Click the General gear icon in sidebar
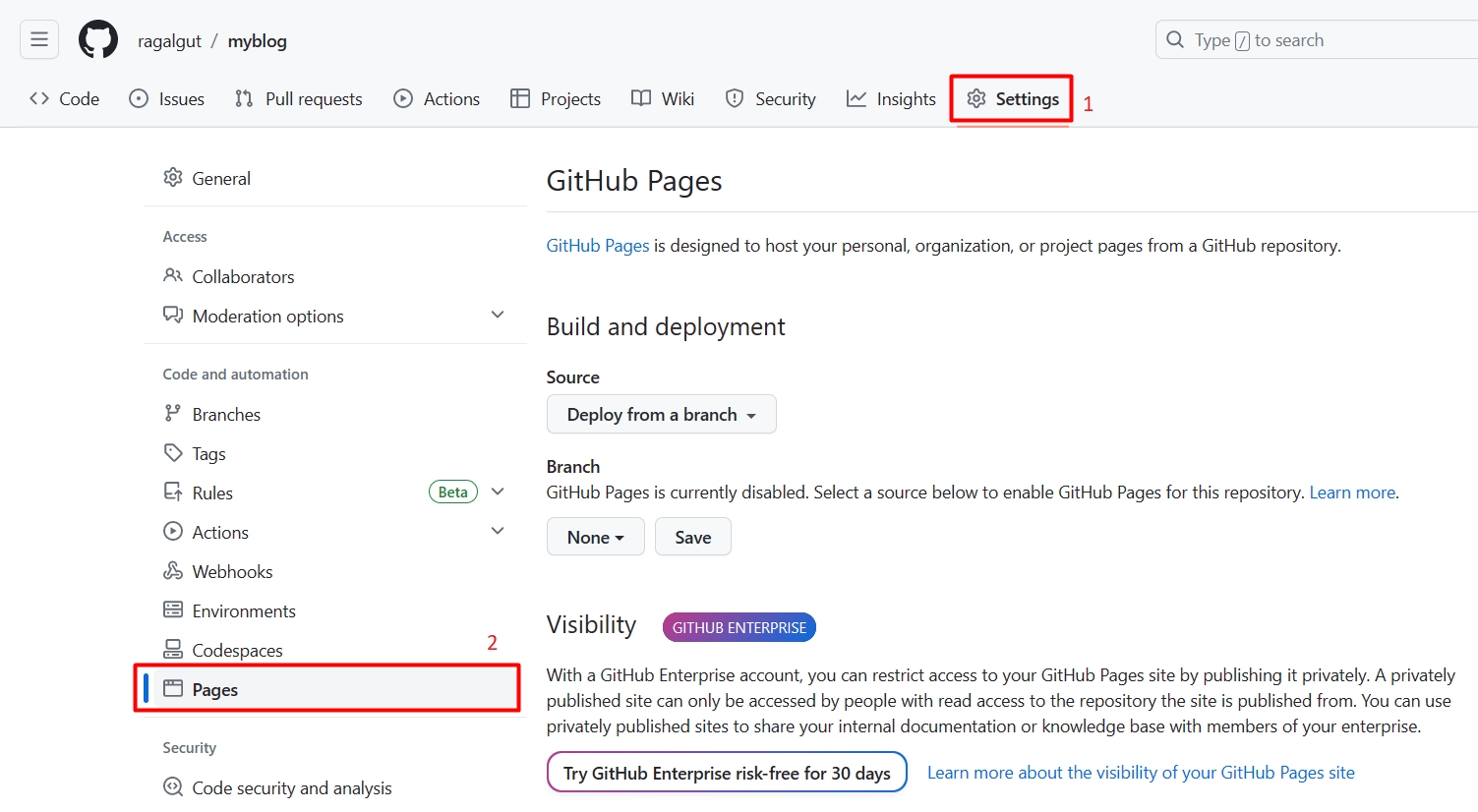The height and width of the screenshot is (812, 1478). tap(173, 177)
